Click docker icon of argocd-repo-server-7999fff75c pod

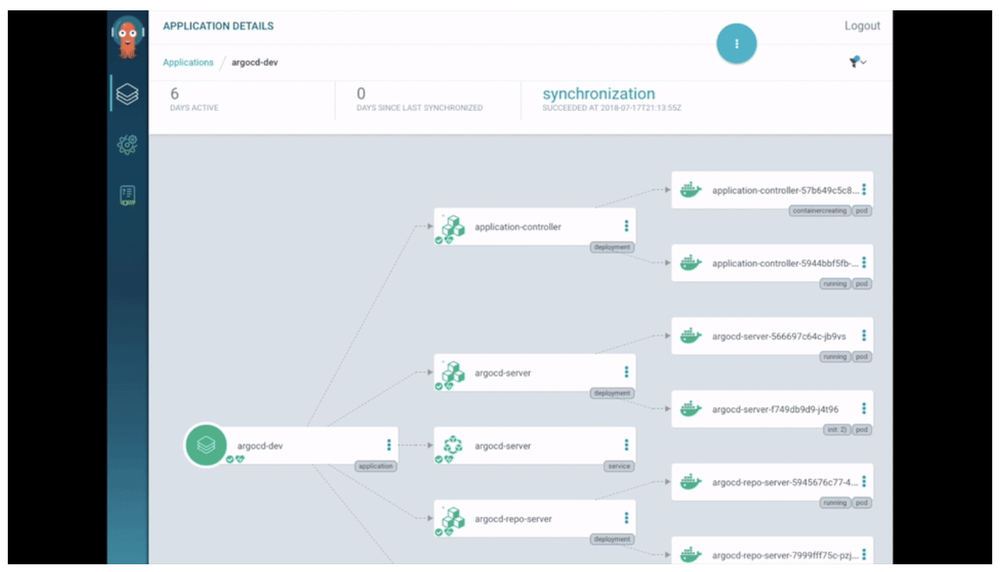(691, 555)
